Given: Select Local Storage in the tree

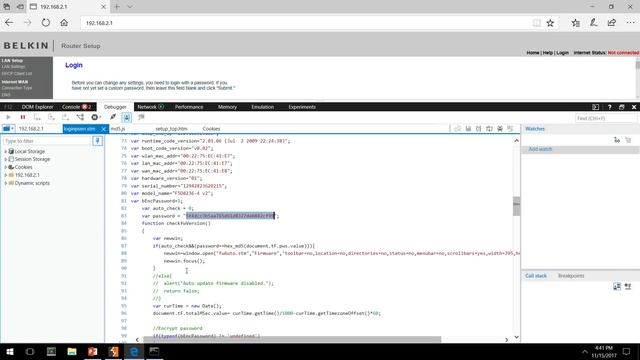Looking at the screenshot, I should click(x=30, y=151).
